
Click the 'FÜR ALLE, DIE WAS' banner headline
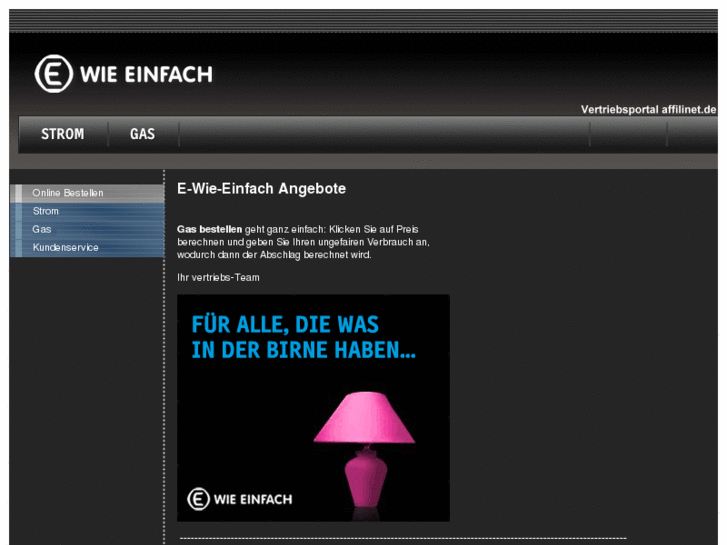click(x=285, y=324)
